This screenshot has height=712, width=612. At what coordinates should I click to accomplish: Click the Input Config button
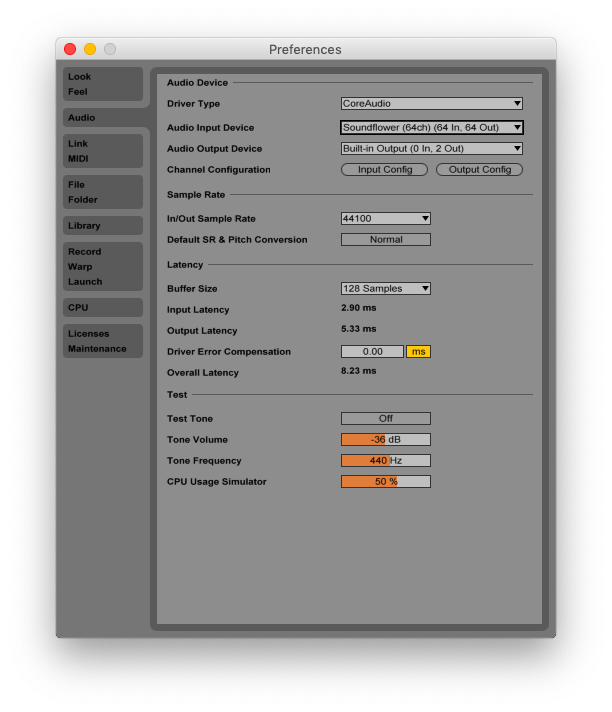point(385,169)
